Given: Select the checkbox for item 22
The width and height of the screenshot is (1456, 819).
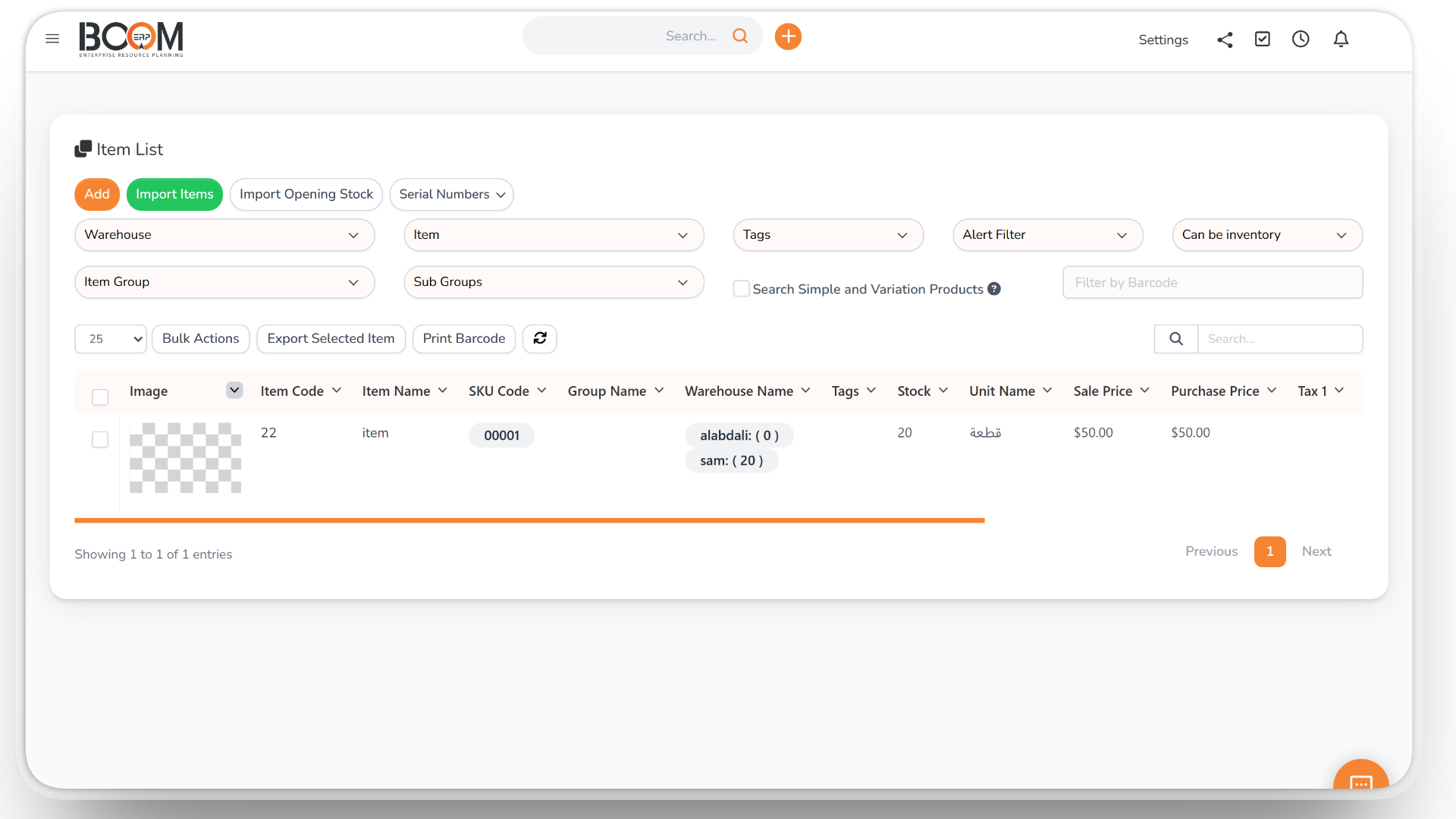Looking at the screenshot, I should tap(100, 440).
